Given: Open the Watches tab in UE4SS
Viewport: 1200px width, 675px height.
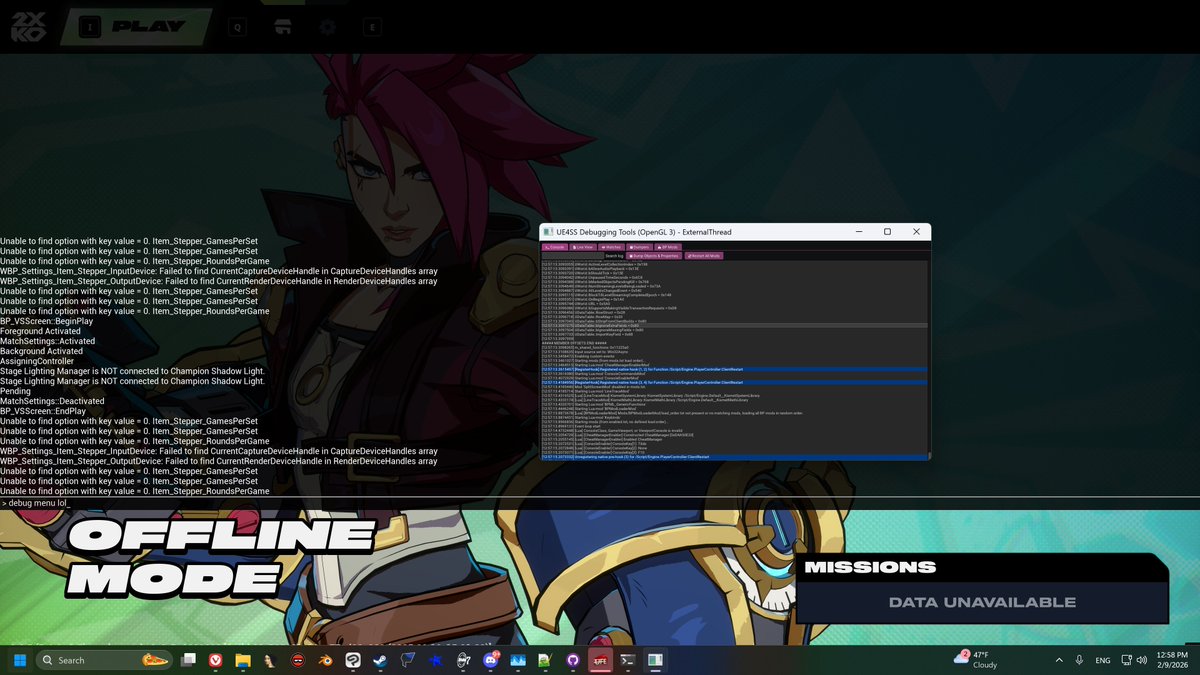Looking at the screenshot, I should pos(610,246).
